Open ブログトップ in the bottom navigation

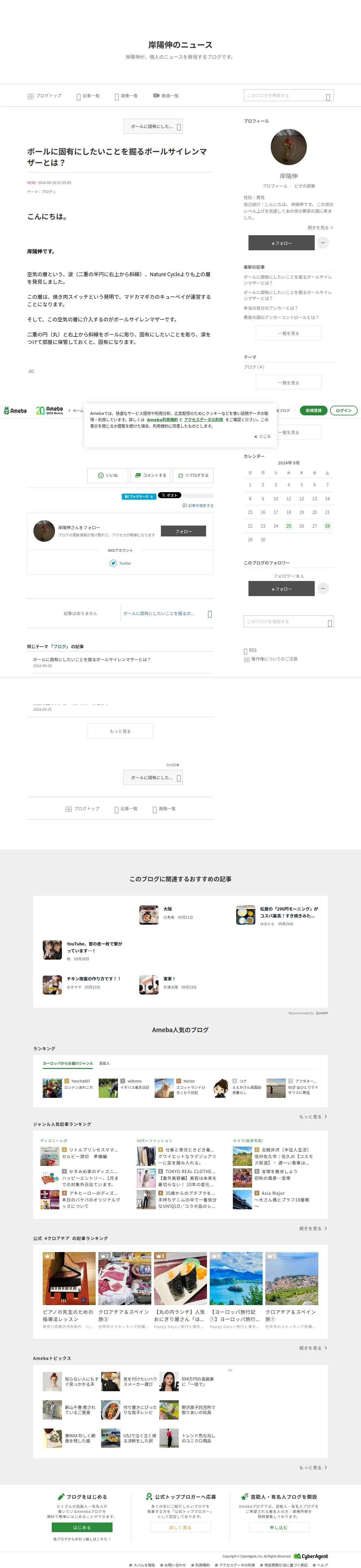pos(82,809)
